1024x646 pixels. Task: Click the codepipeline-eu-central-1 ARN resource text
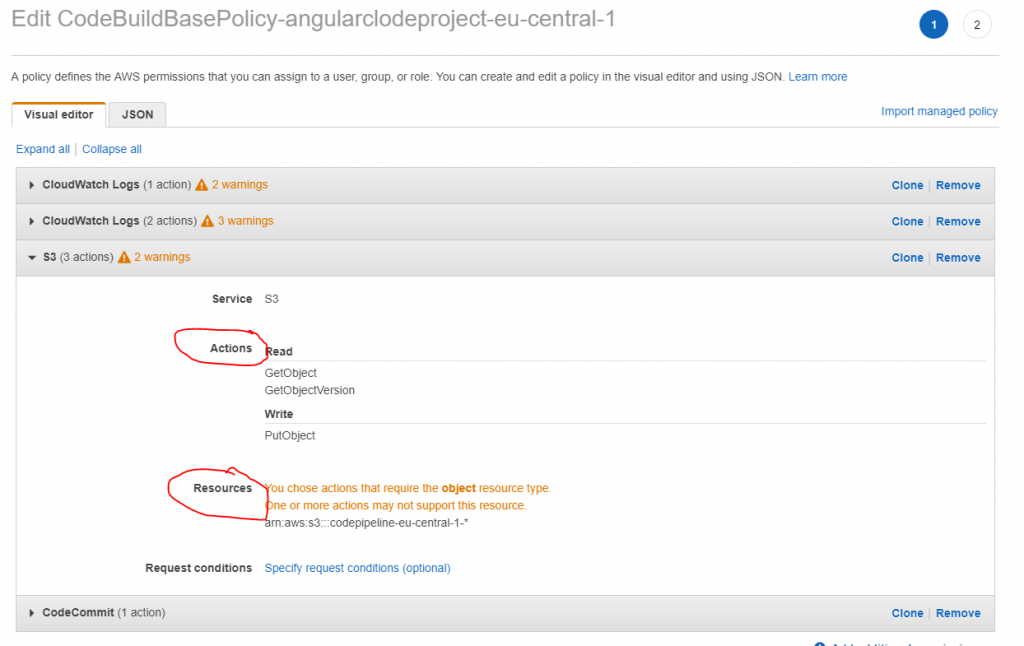click(367, 522)
